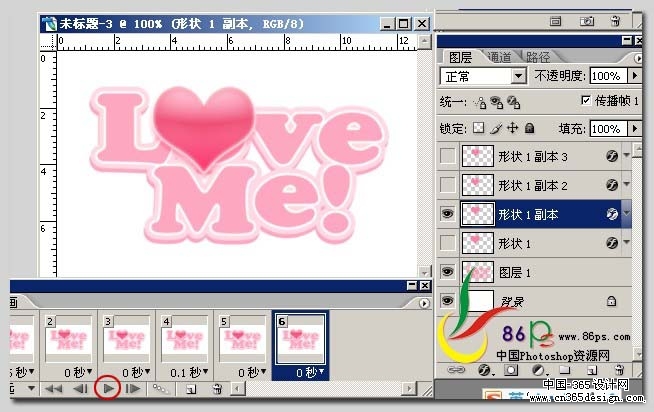Create new fill or adjustment layer
Viewport: 654px width, 412px height.
(538, 370)
